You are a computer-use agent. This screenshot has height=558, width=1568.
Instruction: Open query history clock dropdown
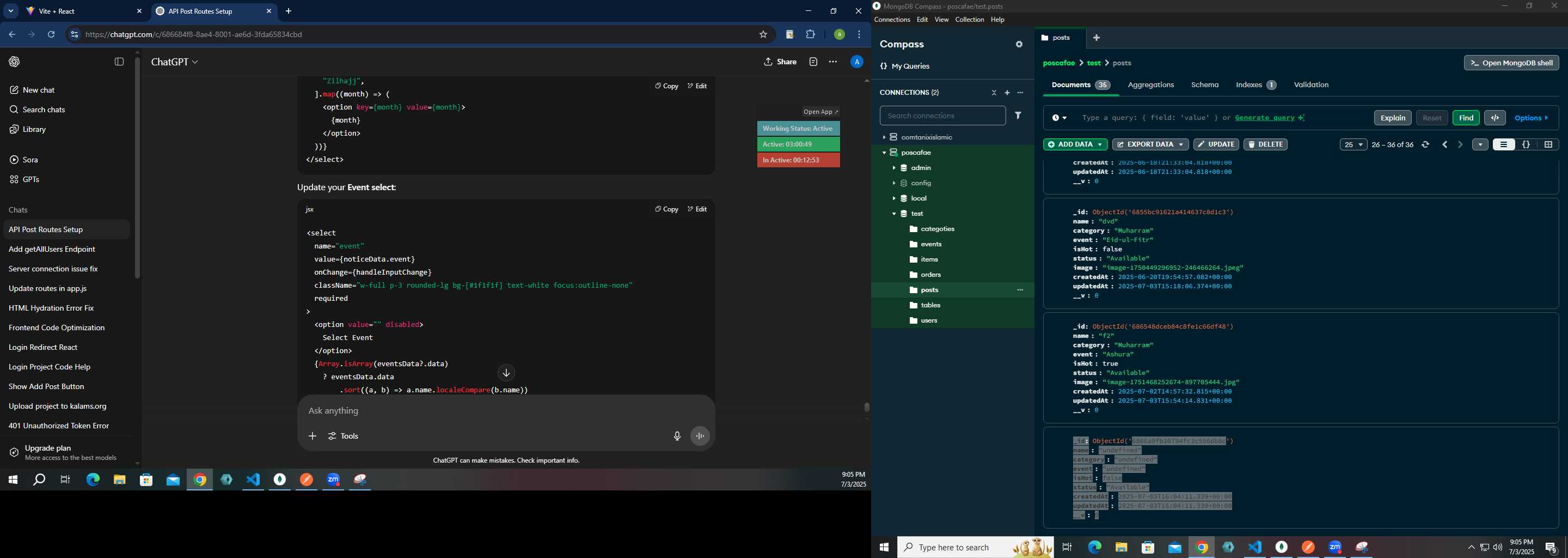point(1059,118)
